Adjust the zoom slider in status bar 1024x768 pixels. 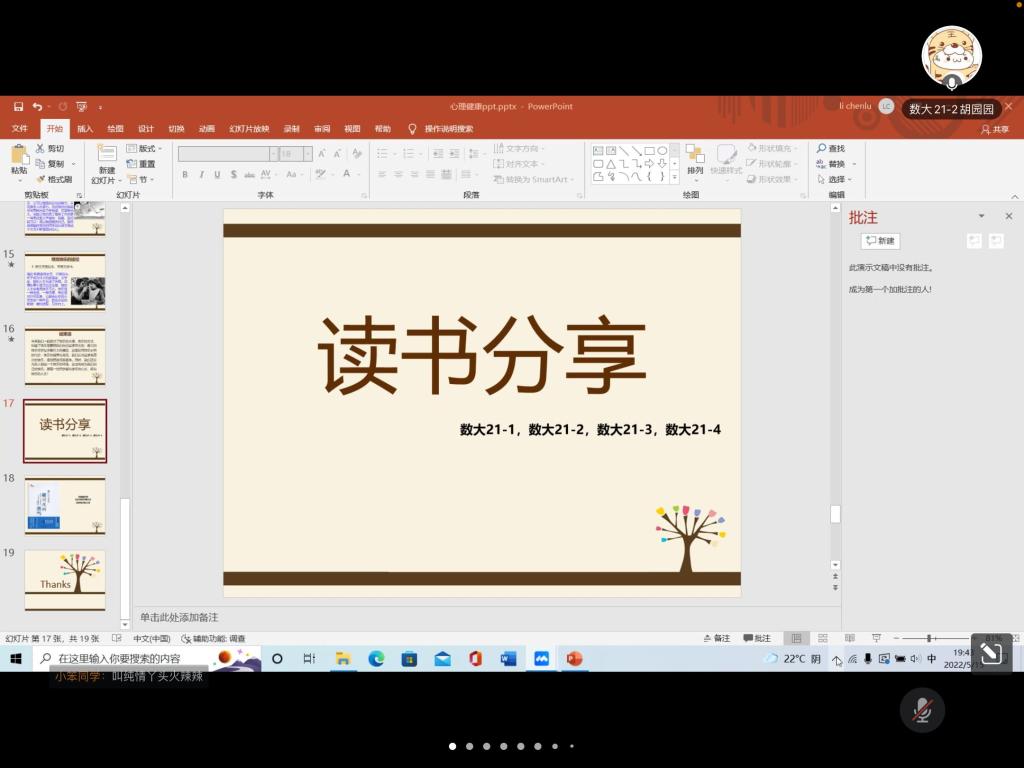(x=929, y=638)
